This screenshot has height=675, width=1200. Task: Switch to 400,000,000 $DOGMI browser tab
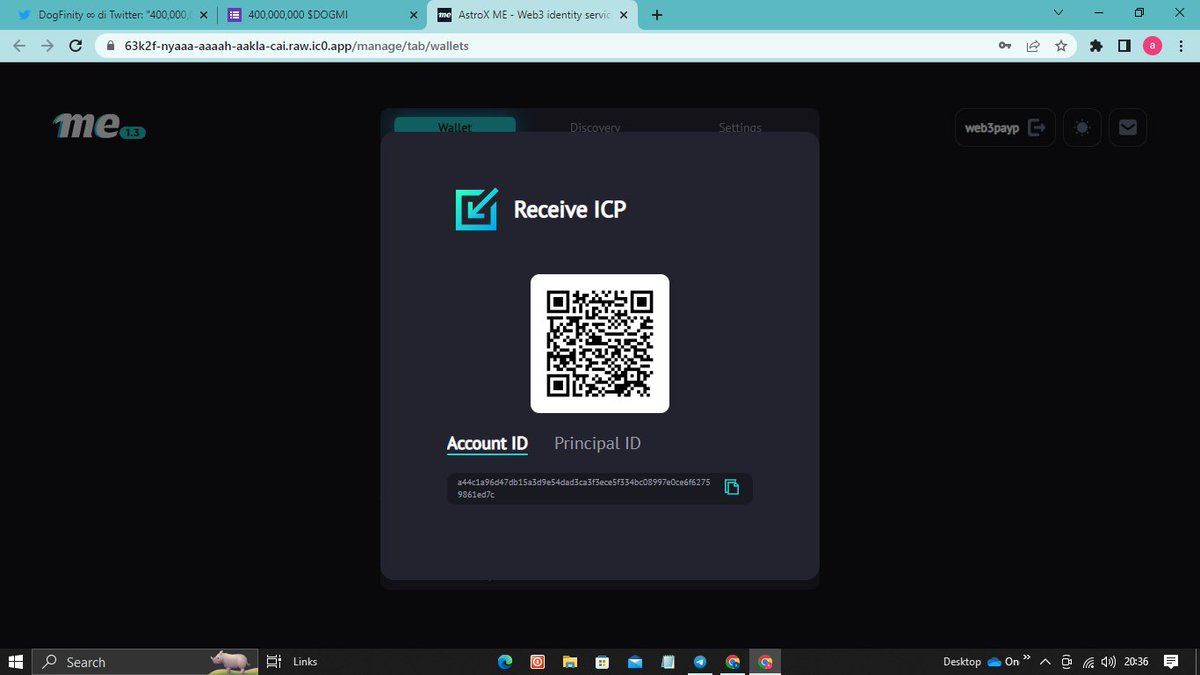tap(320, 16)
